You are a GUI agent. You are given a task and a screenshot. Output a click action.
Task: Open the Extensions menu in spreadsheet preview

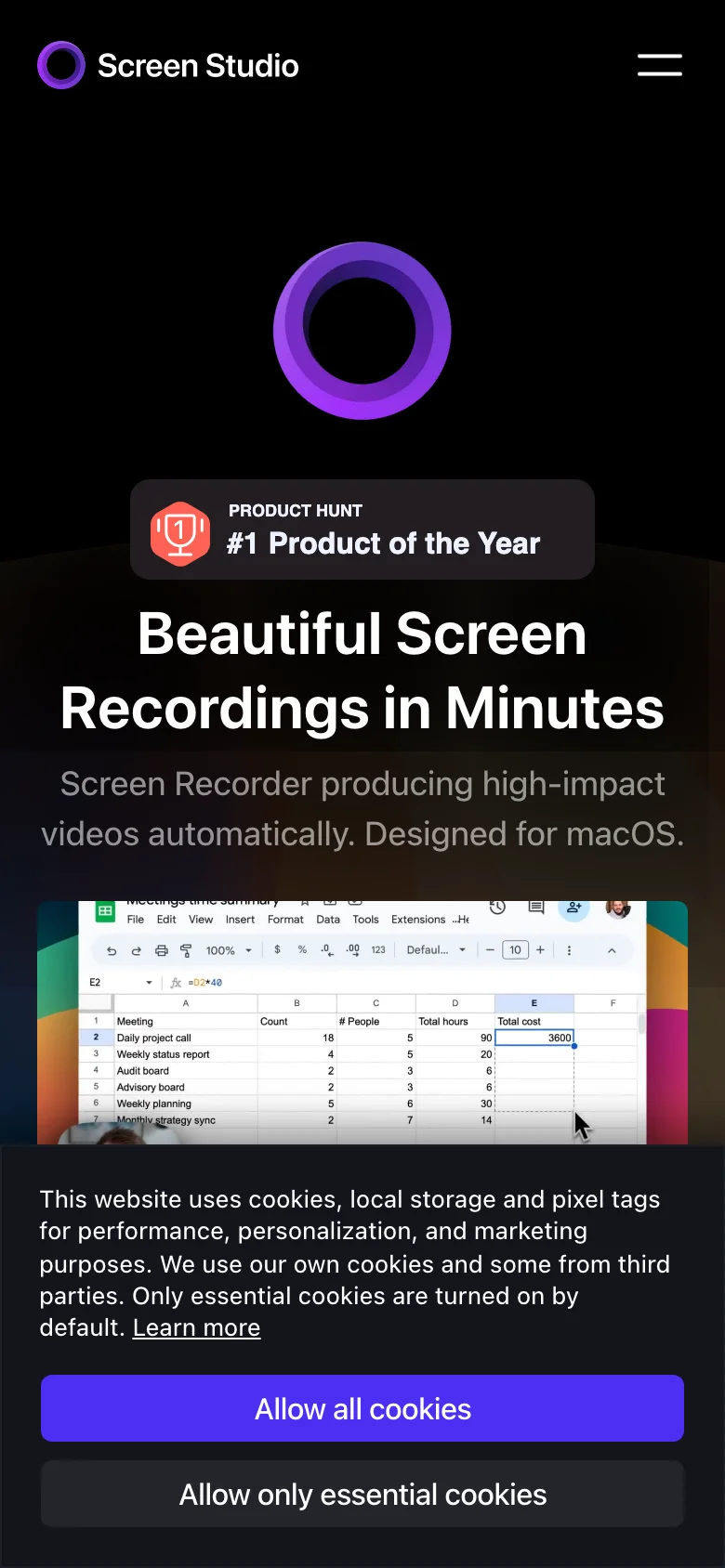tap(418, 920)
